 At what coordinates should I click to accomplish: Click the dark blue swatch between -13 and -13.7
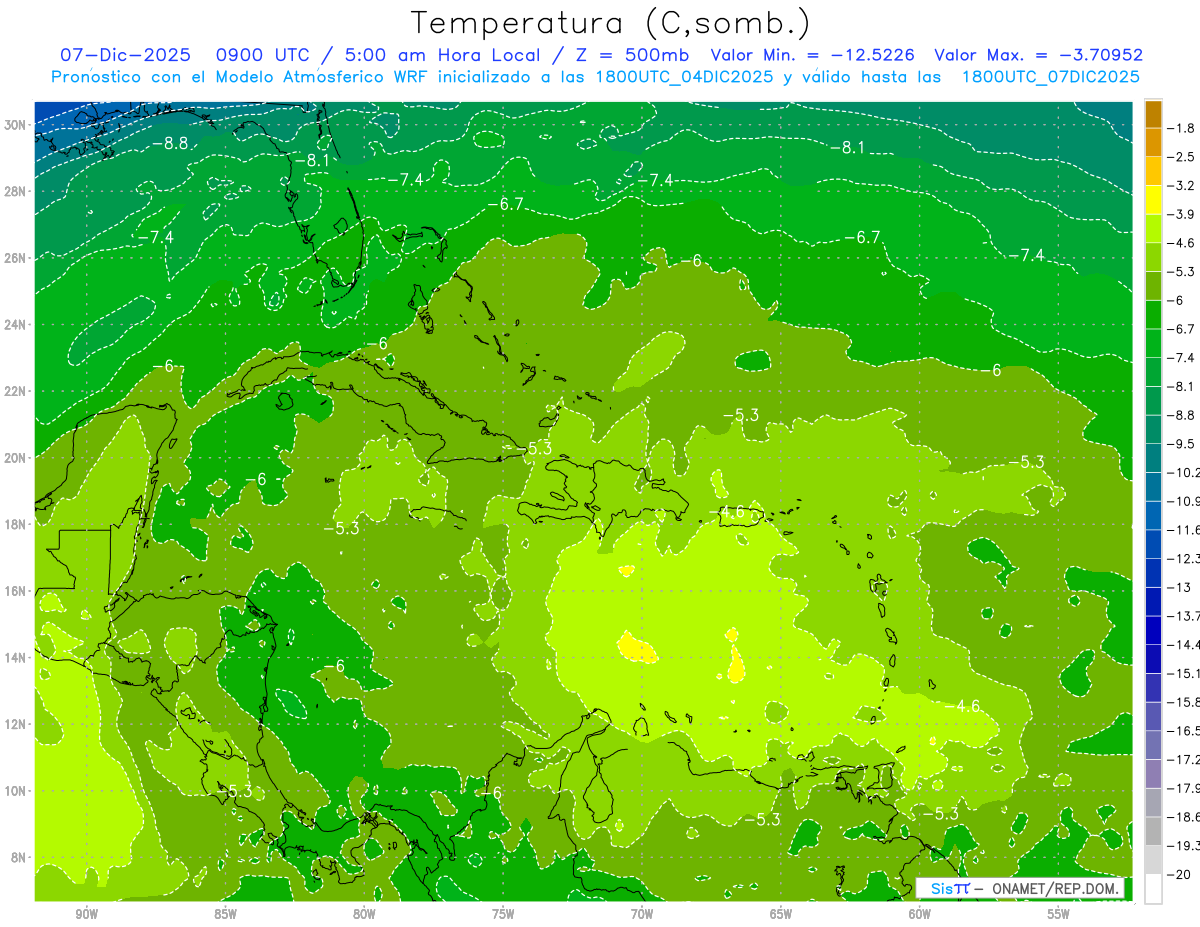click(x=1153, y=601)
